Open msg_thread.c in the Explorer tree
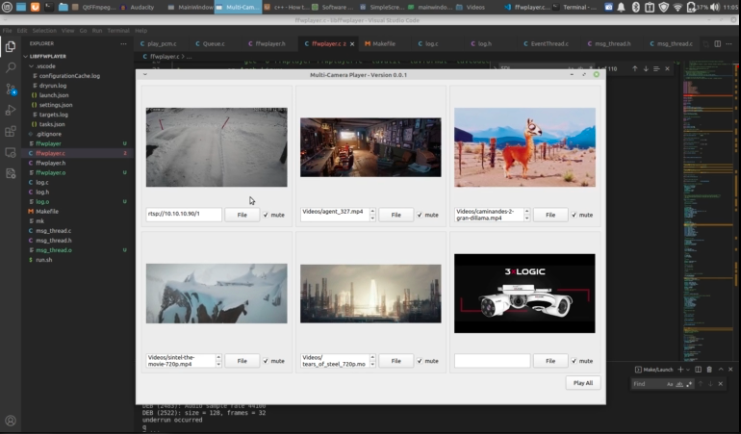The height and width of the screenshot is (434, 741). 53,231
